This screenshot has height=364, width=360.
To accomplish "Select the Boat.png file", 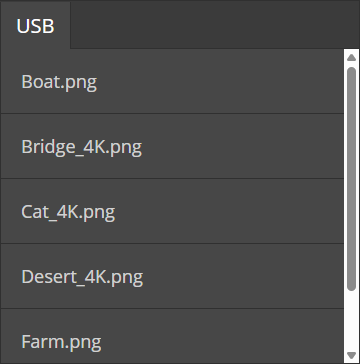I will click(59, 82).
